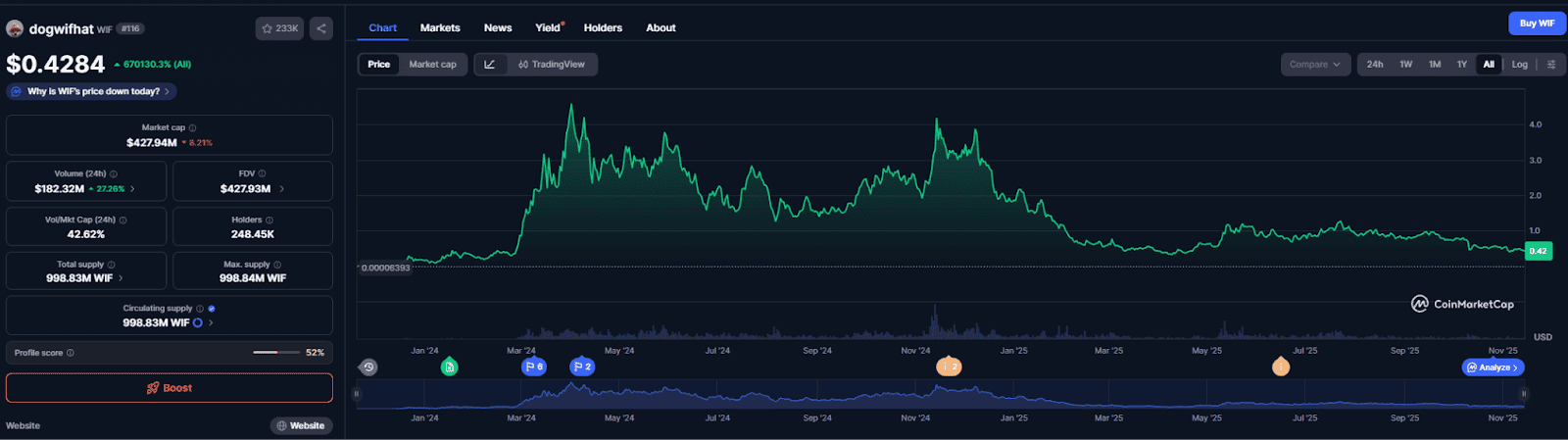
Task: Add dogwifhat to watchlist via star button
Action: 279,28
